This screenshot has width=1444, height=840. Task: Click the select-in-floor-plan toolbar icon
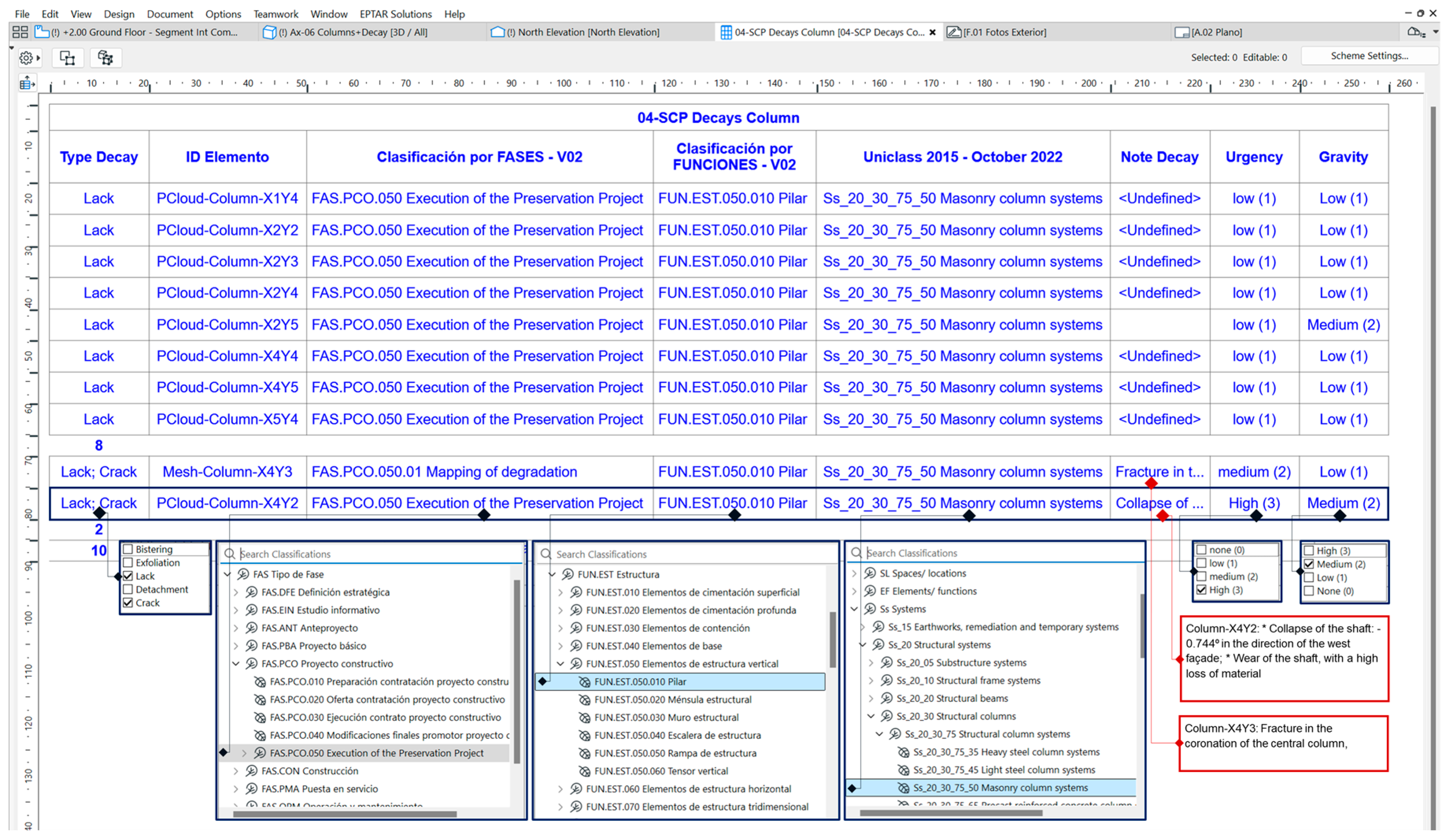click(x=68, y=58)
